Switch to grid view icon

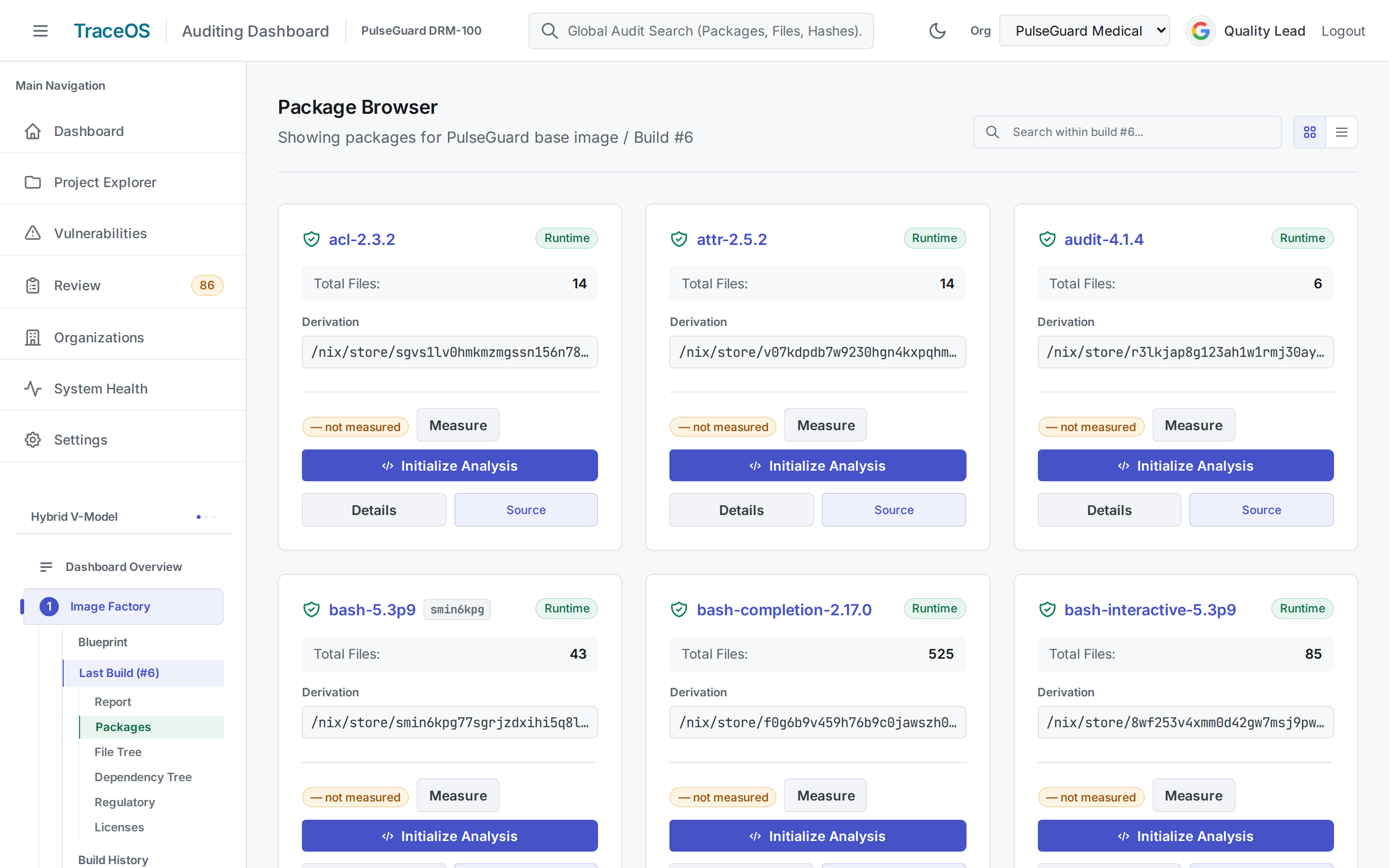pyautogui.click(x=1310, y=132)
